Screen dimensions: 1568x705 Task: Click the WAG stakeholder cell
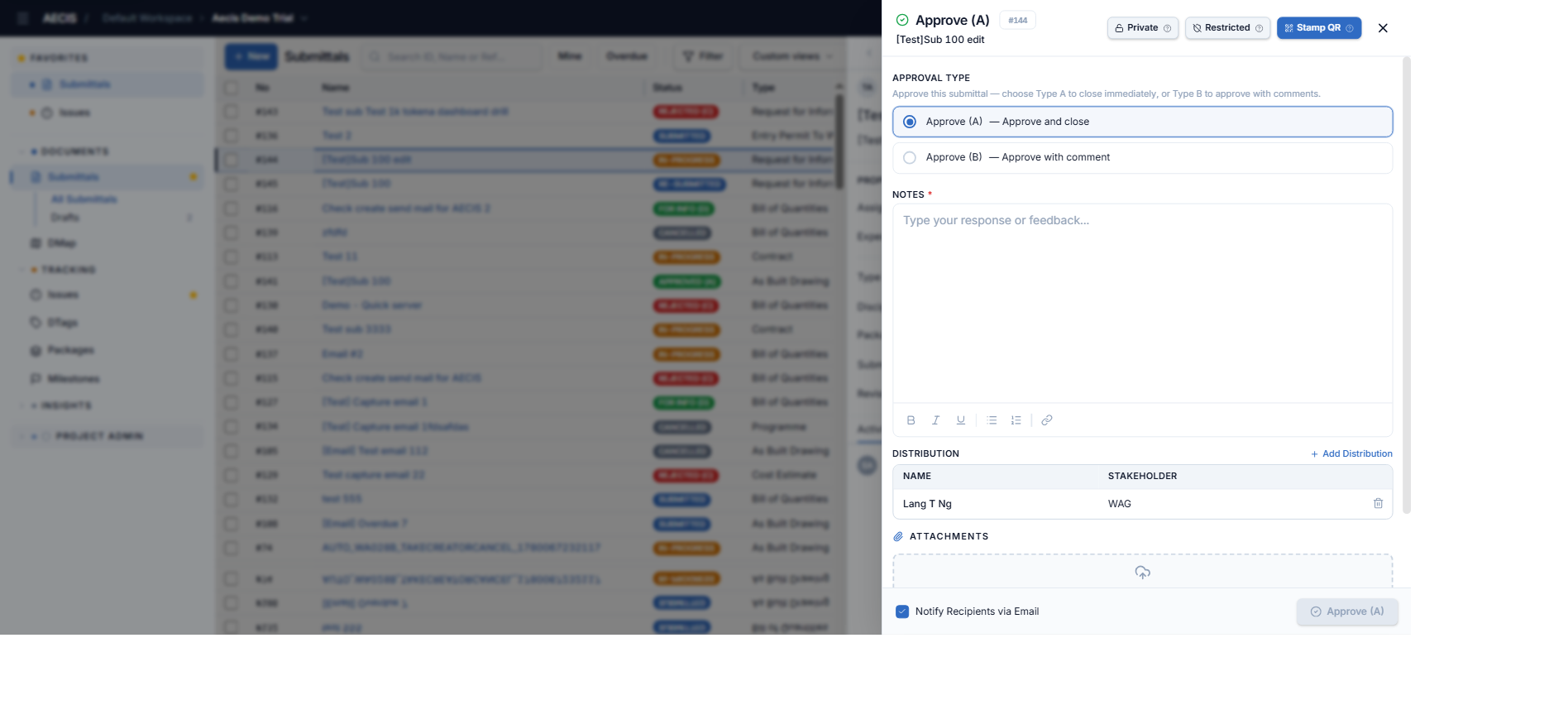click(x=1119, y=504)
